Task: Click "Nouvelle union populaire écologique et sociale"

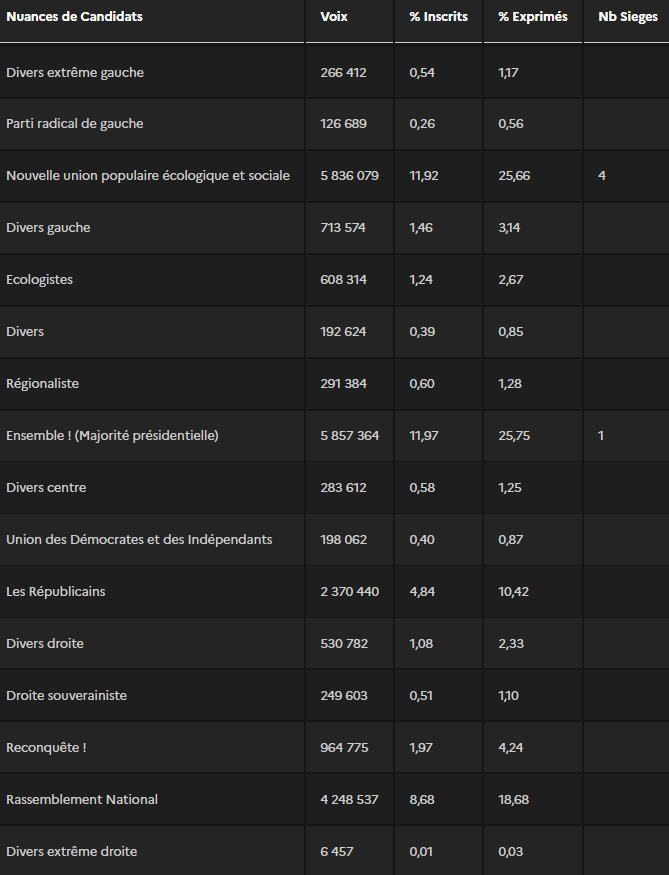Action: tap(148, 176)
